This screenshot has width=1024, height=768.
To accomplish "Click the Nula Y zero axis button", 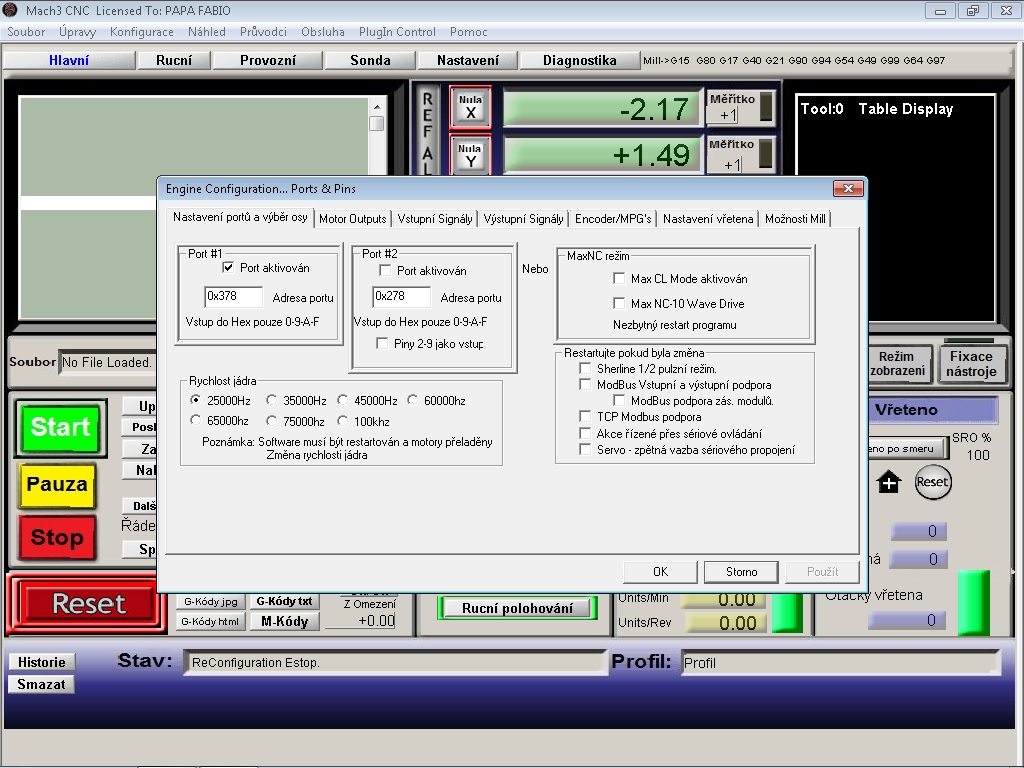I will pos(470,155).
